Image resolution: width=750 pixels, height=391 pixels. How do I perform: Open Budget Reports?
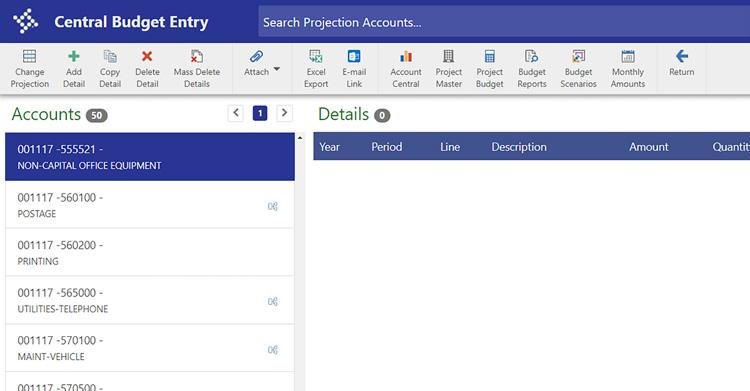tap(531, 69)
